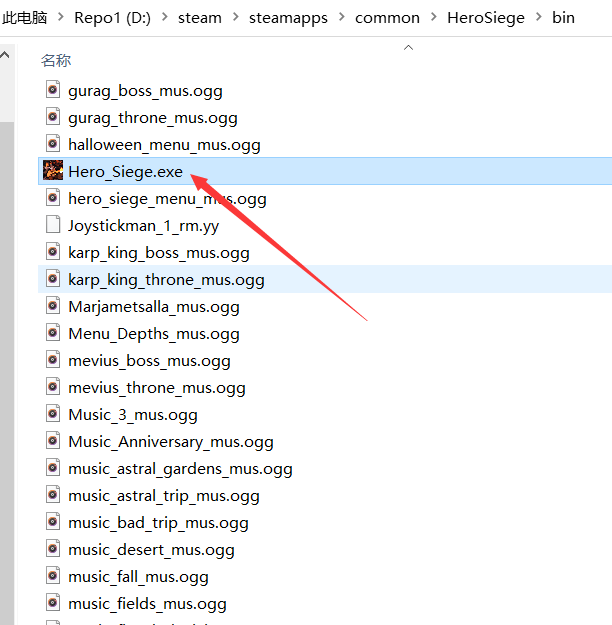Go to 此电脑 in the address bar
This screenshot has width=612, height=625.
pos(24,18)
